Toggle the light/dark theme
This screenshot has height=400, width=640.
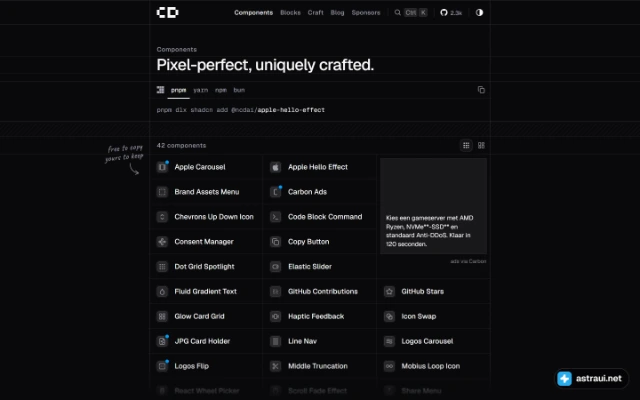(x=479, y=13)
